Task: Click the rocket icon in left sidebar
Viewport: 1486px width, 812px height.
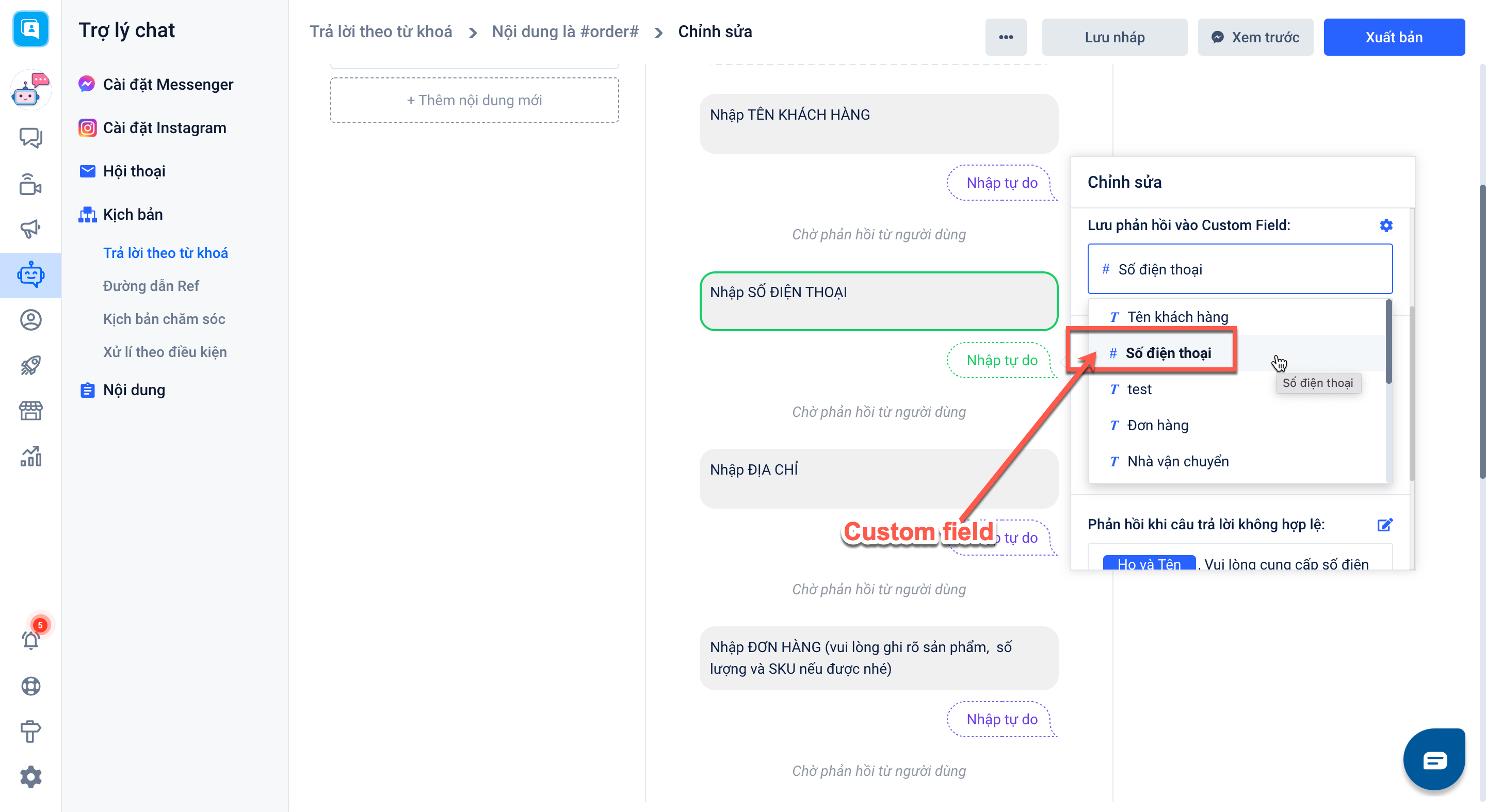Action: point(30,365)
